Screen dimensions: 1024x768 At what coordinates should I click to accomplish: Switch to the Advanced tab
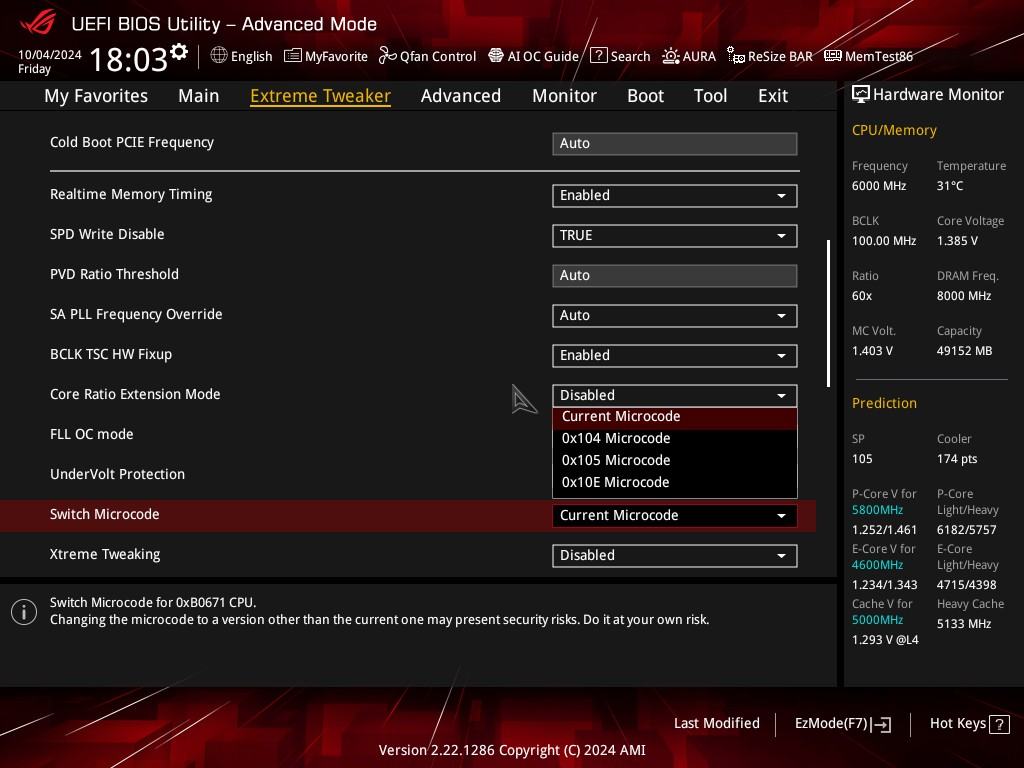[x=461, y=96]
